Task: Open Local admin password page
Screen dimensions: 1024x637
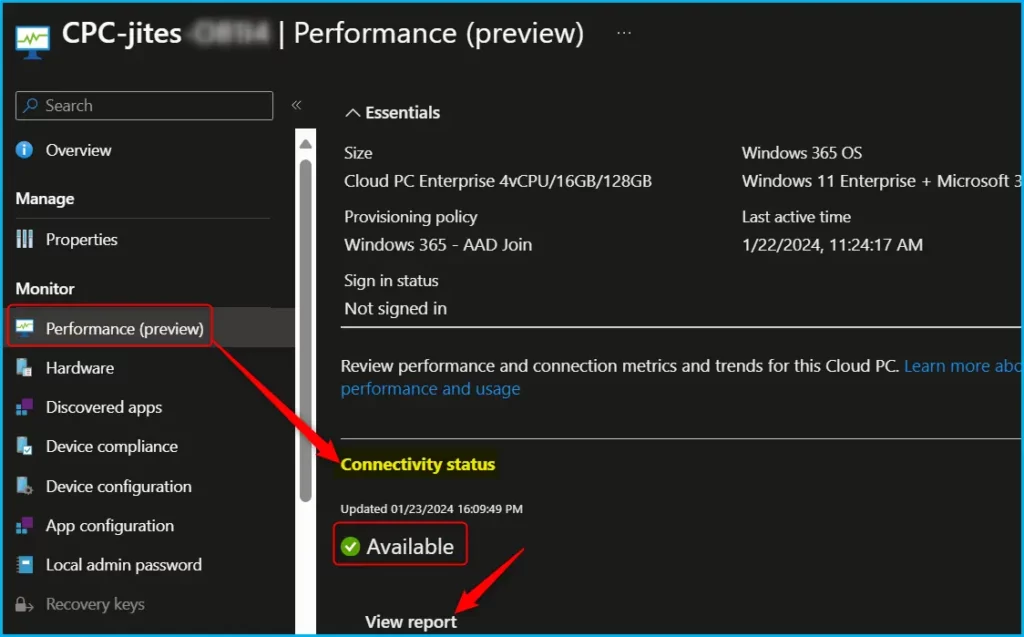Action: (x=123, y=564)
